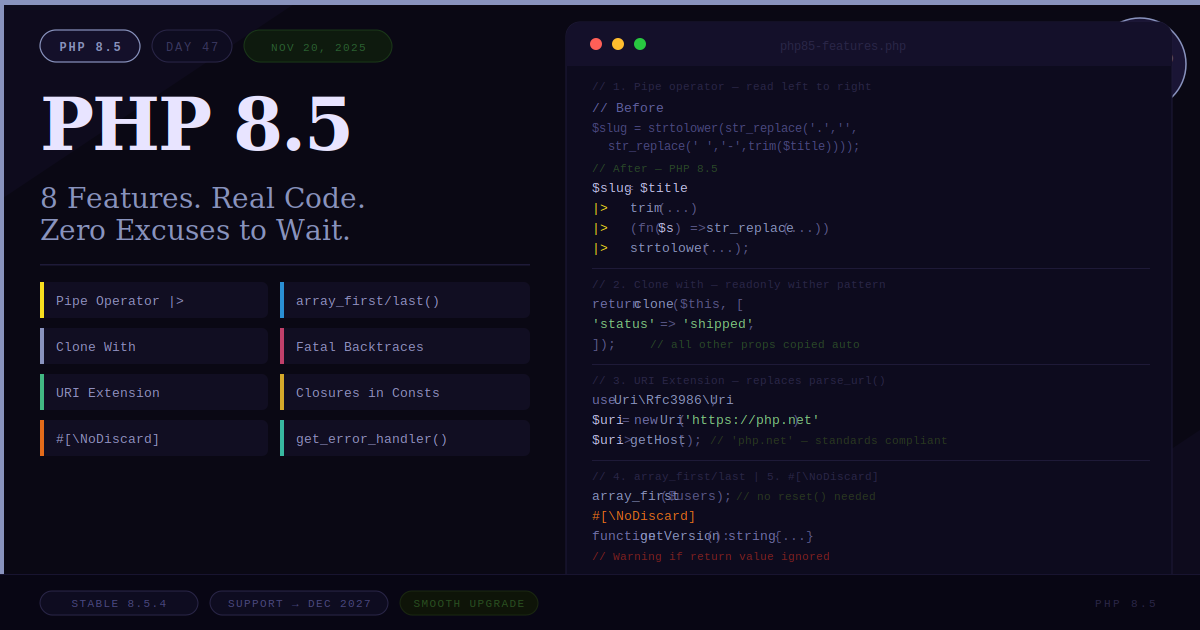Select the Pipe Operator |> feature entry
1200x630 pixels.
pyautogui.click(x=154, y=300)
